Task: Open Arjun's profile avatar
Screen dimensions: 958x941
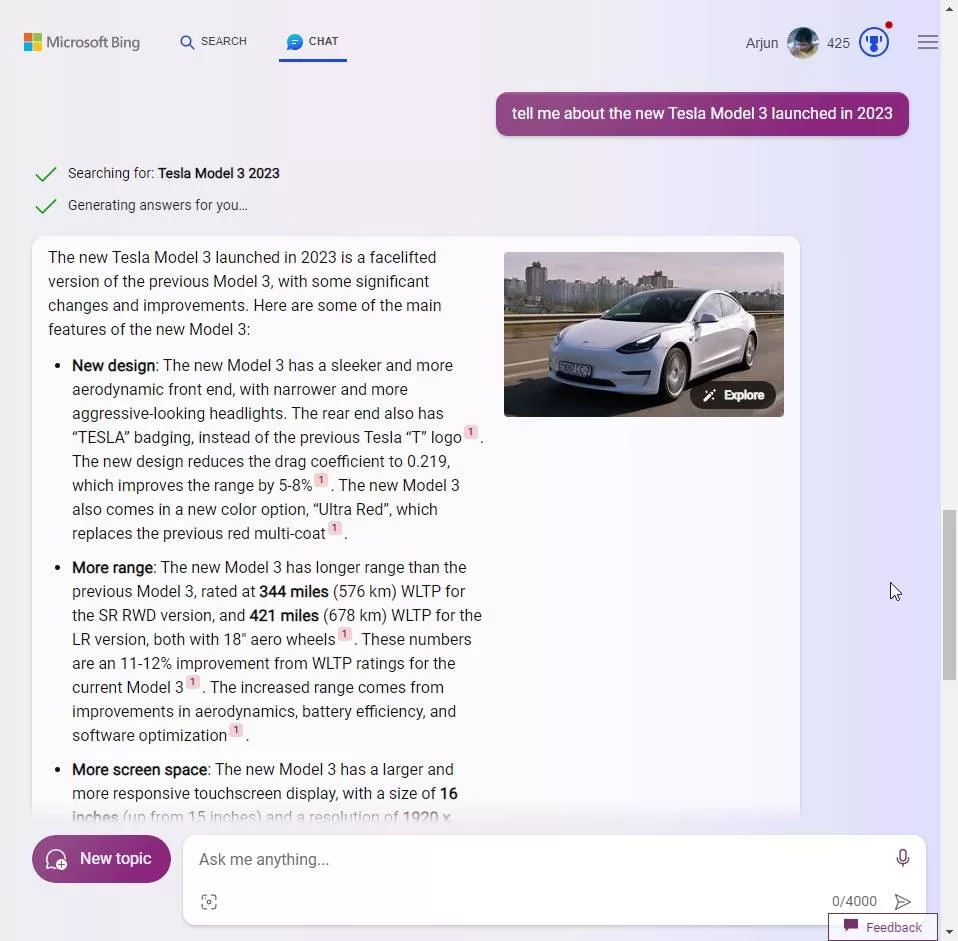Action: (802, 43)
